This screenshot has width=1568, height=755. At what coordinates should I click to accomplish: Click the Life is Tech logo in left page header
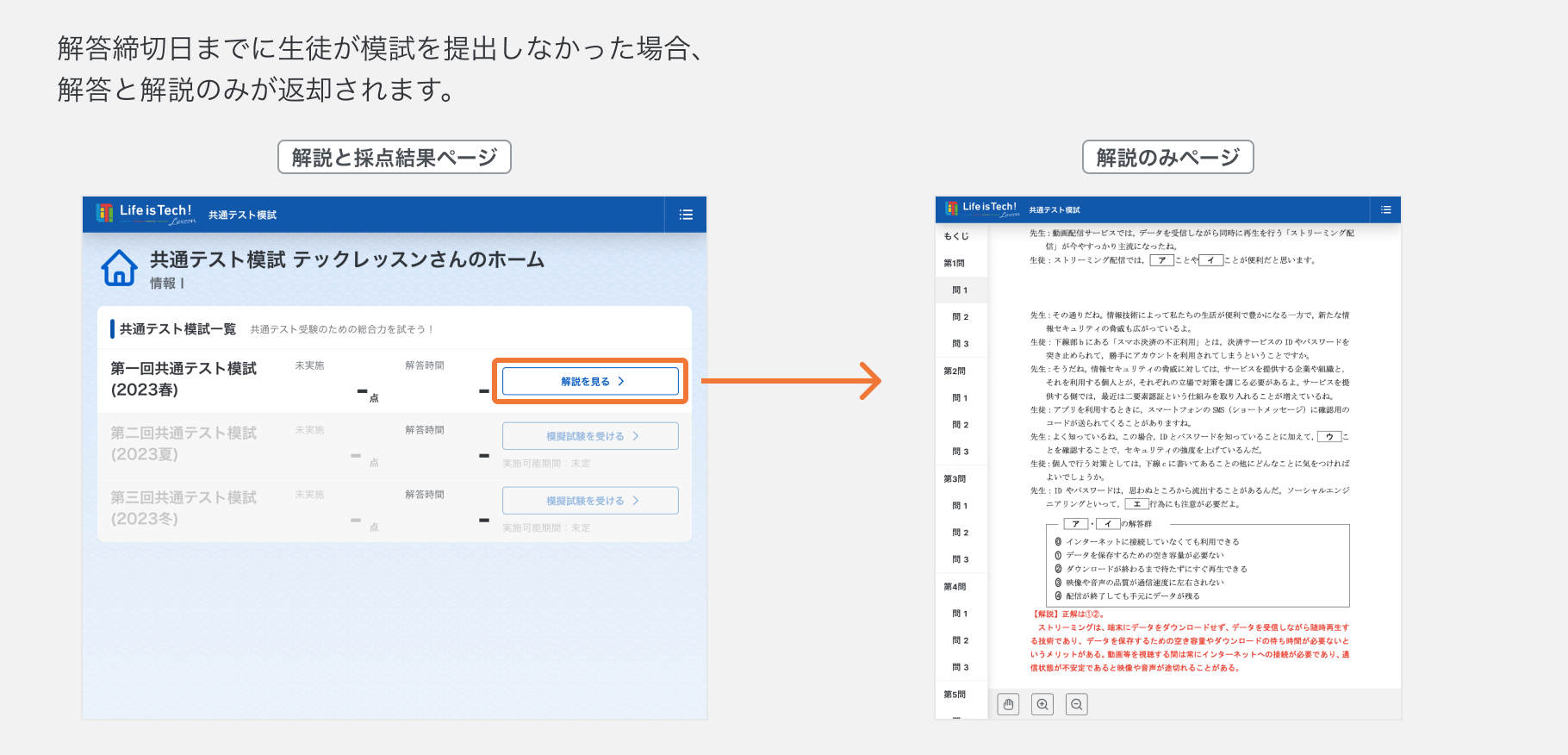(146, 214)
